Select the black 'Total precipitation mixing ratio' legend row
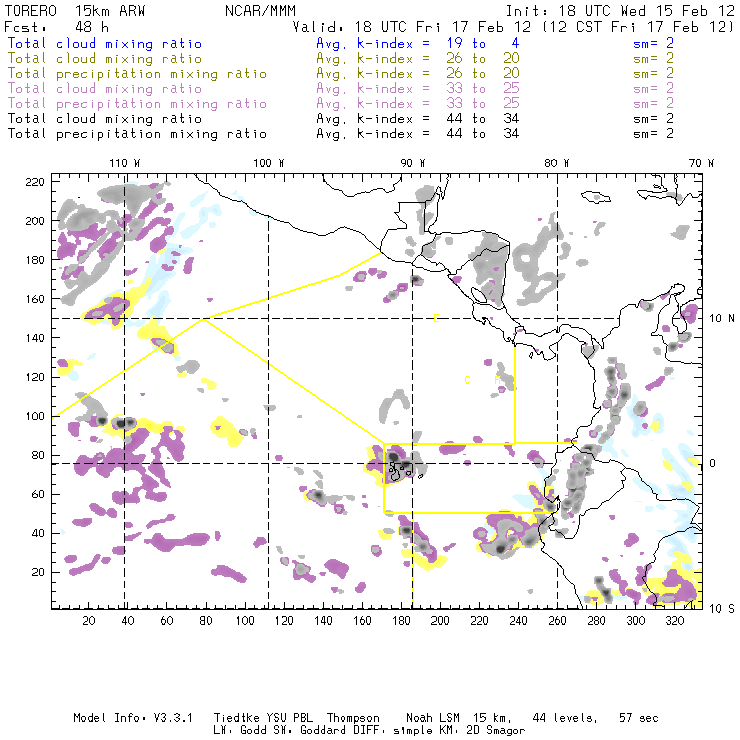 137,134
